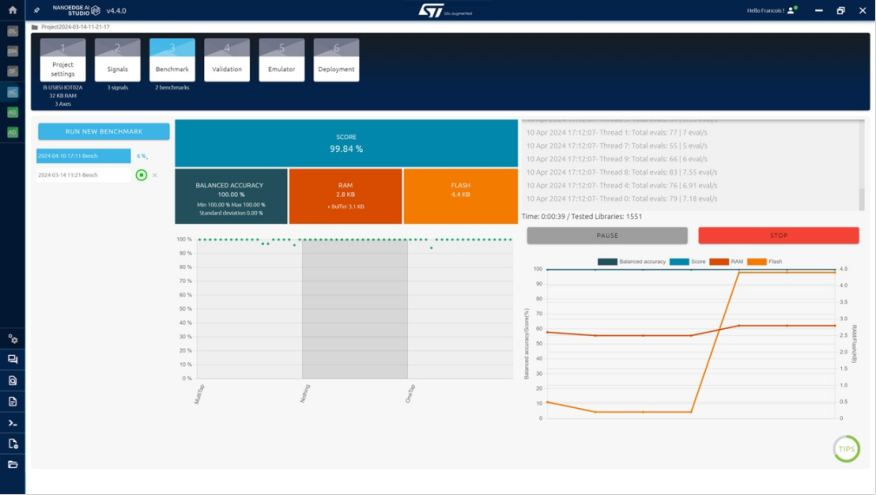Select the 2024-04-10 17:11 Bench entry
Image resolution: width=876 pixels, height=495 pixels.
coord(84,156)
